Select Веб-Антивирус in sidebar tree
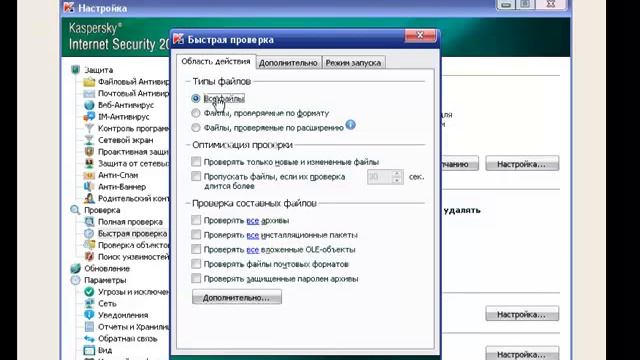The height and width of the screenshot is (360, 640). pos(126,105)
